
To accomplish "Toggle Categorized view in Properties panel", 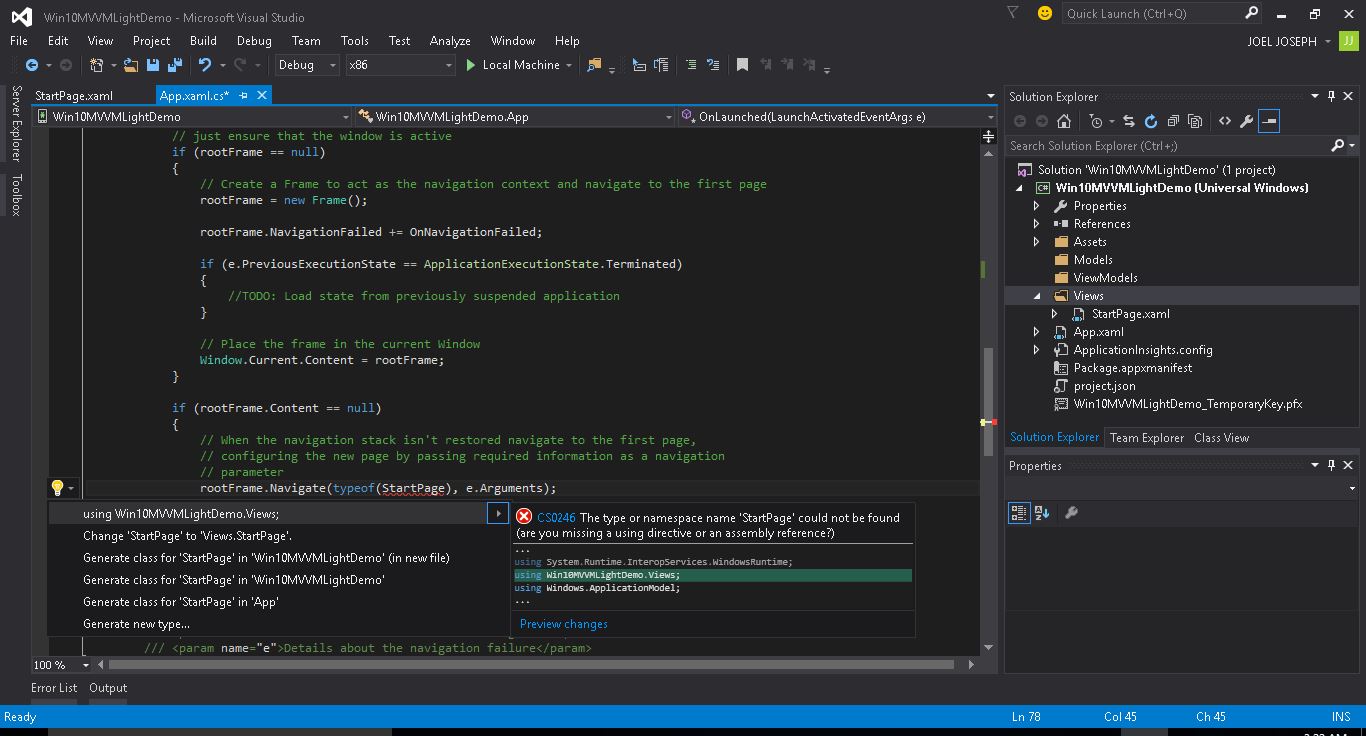I will (1019, 513).
